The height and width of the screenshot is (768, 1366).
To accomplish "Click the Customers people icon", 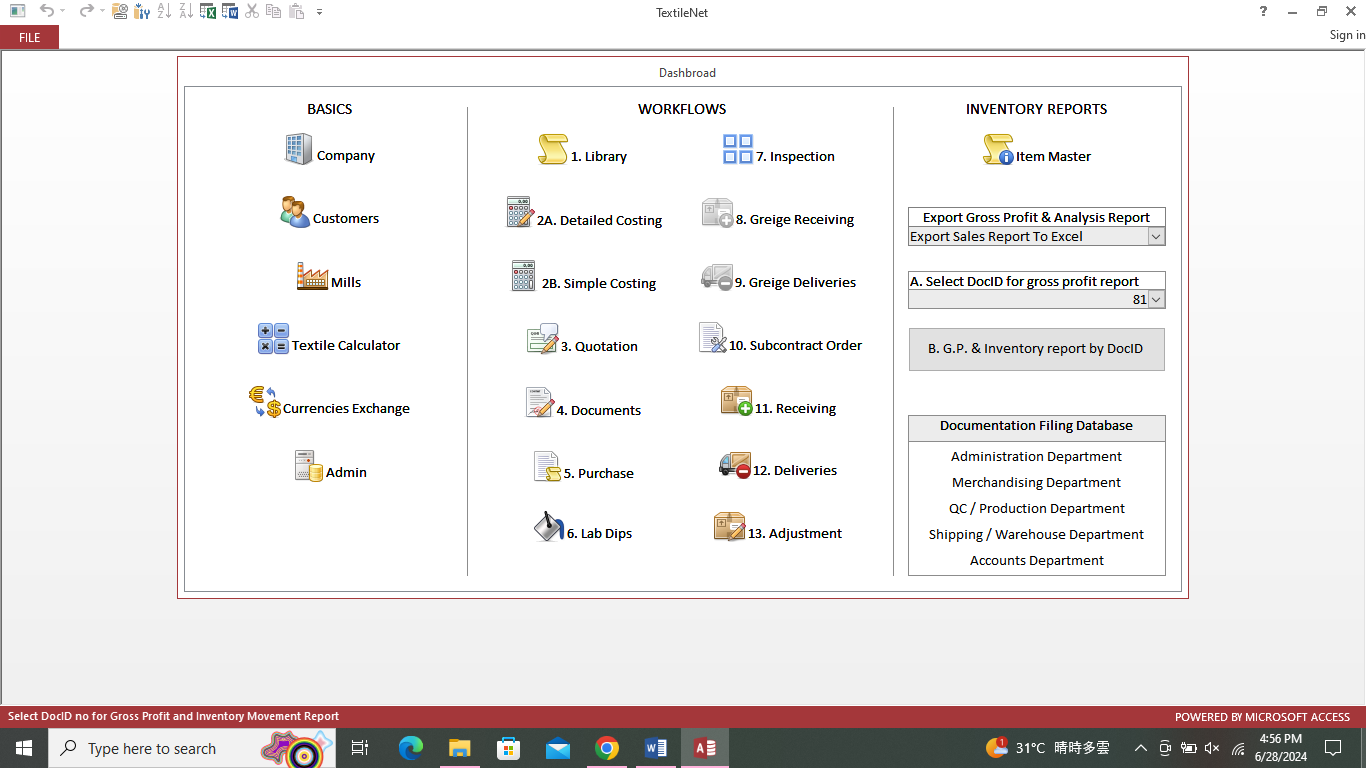I will pyautogui.click(x=295, y=212).
